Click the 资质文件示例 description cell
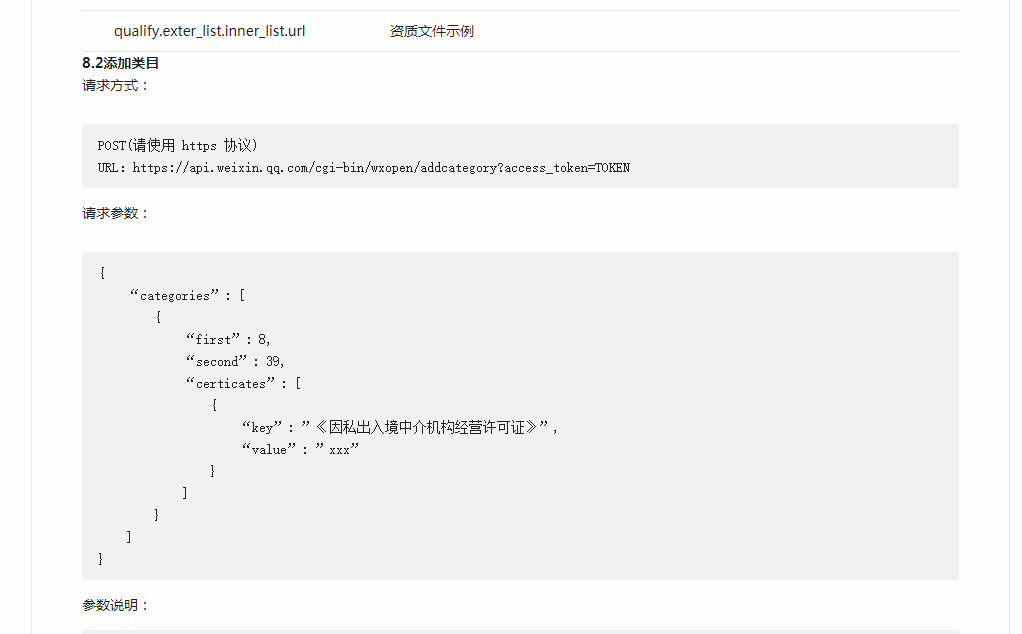The image size is (1022, 634). point(432,31)
